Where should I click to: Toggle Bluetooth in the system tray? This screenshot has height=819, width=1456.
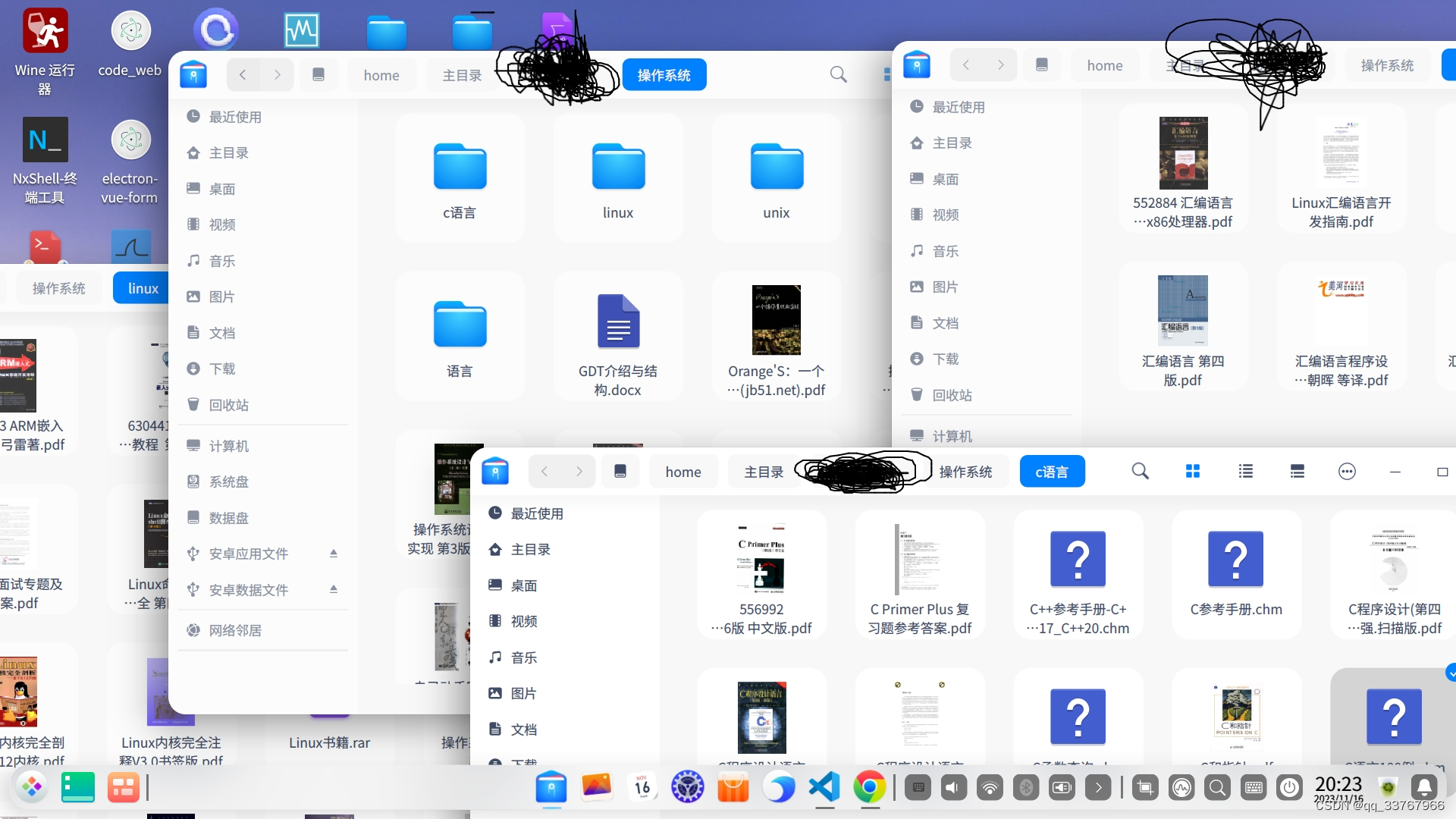[x=1025, y=788]
